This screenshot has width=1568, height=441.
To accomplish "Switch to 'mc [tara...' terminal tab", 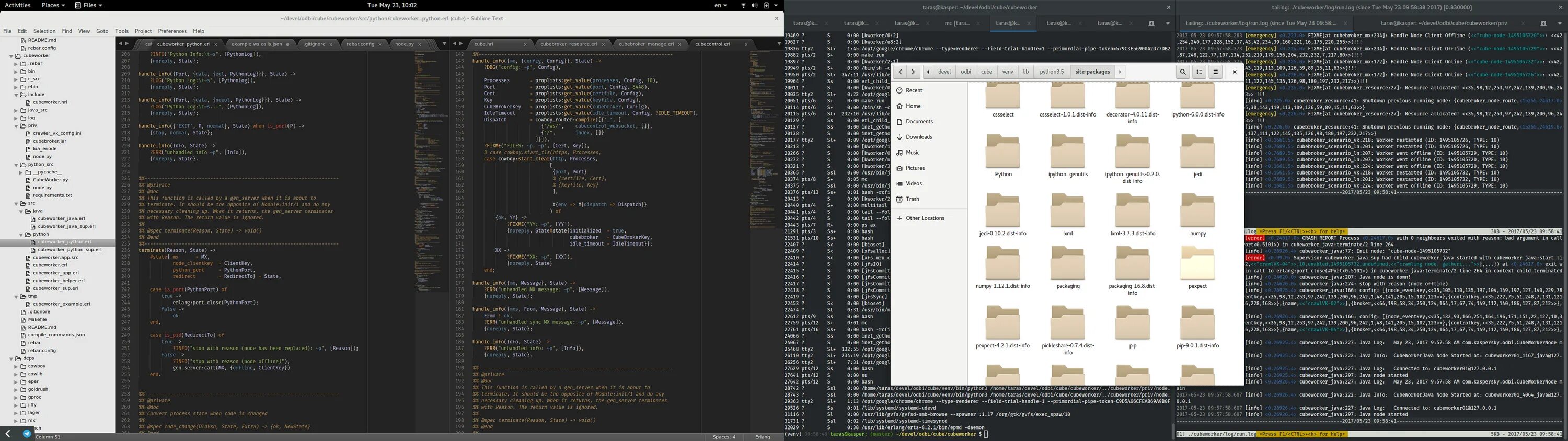I will coord(957,23).
